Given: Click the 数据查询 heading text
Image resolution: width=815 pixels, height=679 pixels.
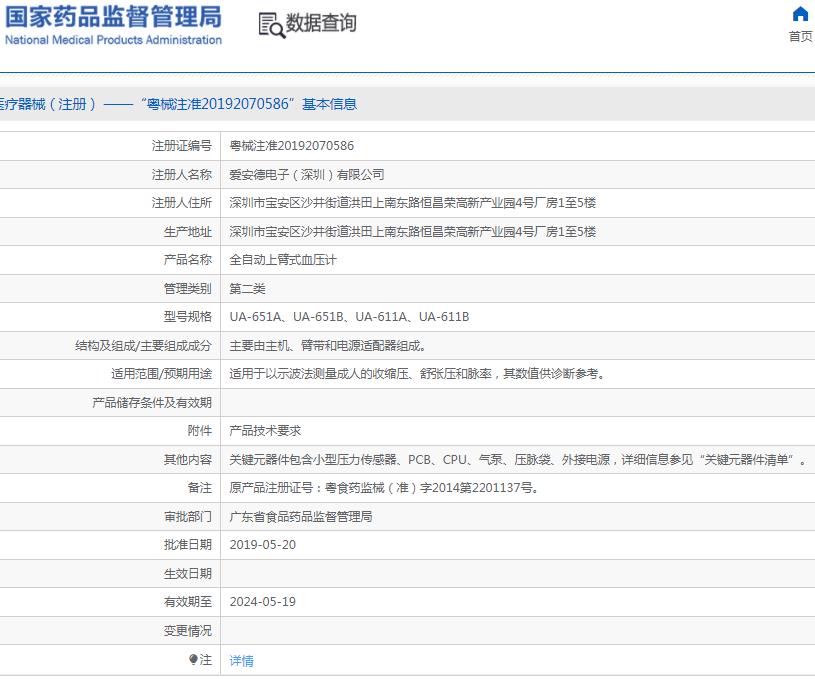Looking at the screenshot, I should [321, 23].
